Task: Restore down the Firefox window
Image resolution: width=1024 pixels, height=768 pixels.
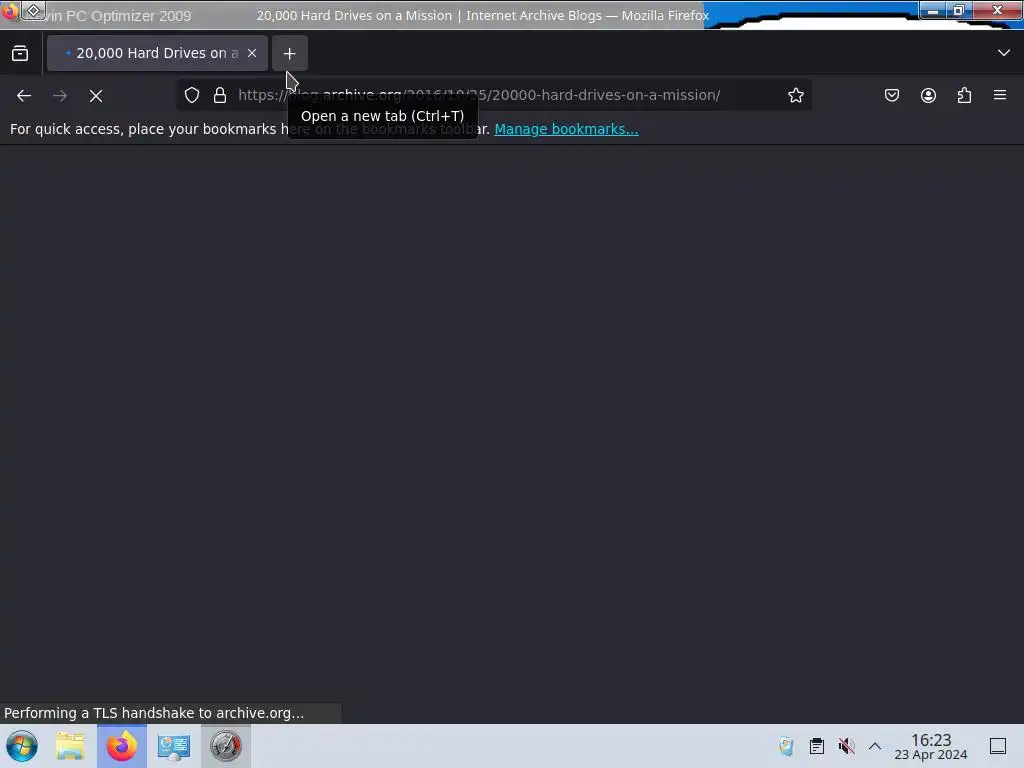Action: point(958,10)
